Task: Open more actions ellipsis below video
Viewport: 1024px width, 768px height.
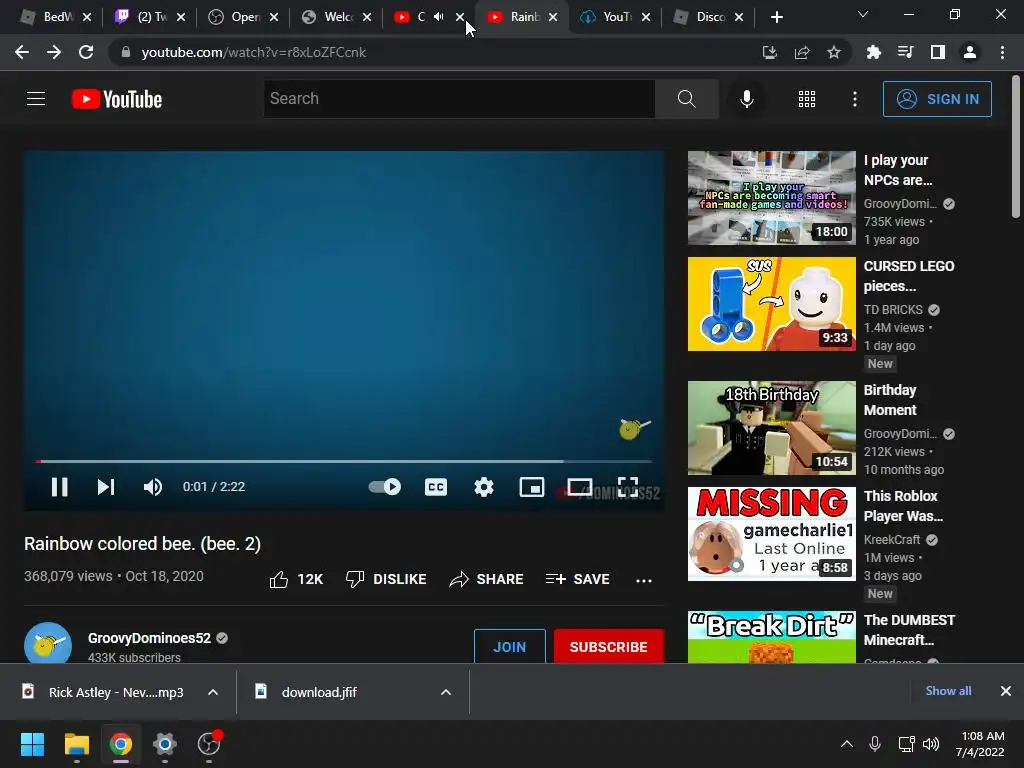Action: (643, 580)
